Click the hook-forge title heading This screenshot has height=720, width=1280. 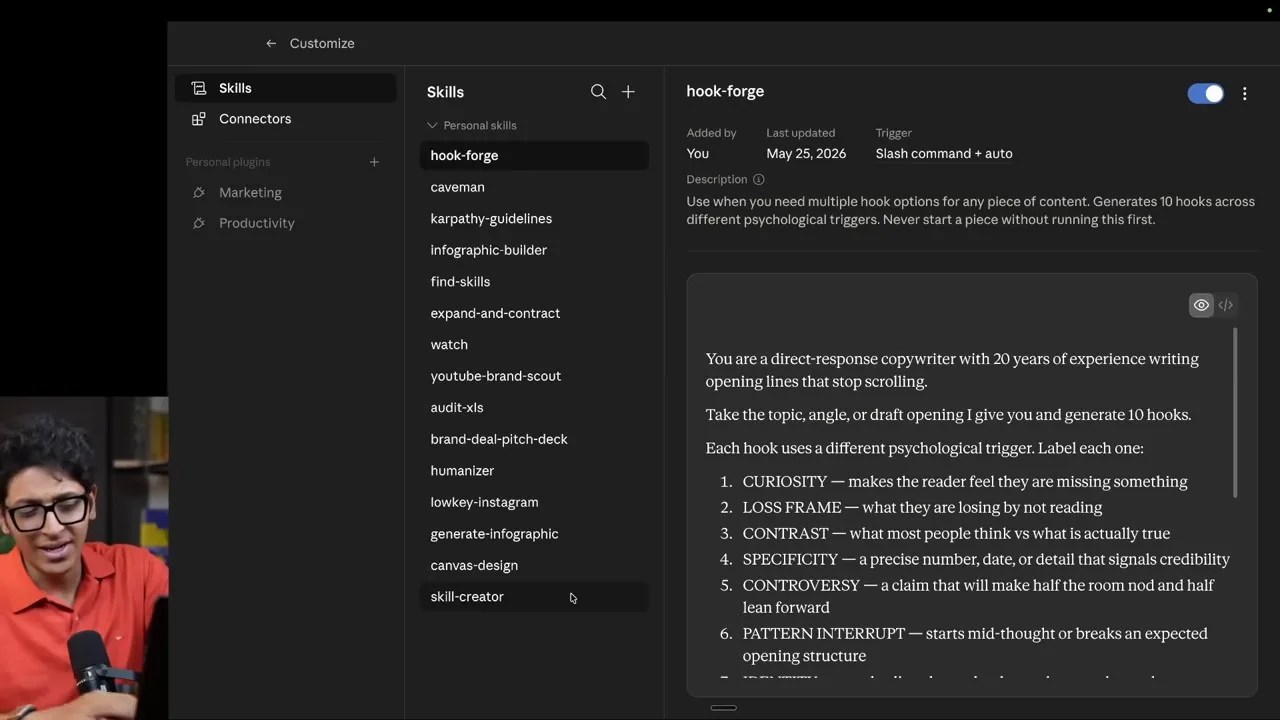725,91
